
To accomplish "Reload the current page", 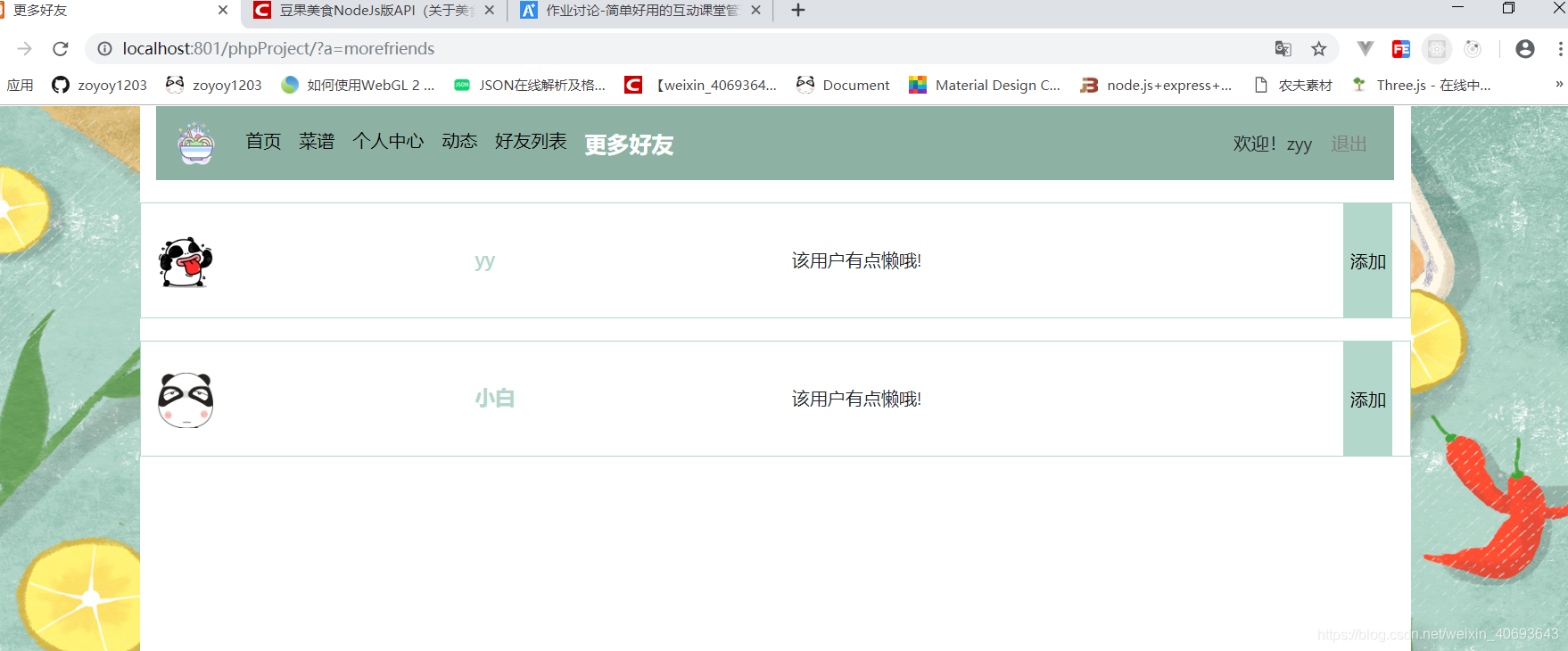I will click(x=61, y=48).
